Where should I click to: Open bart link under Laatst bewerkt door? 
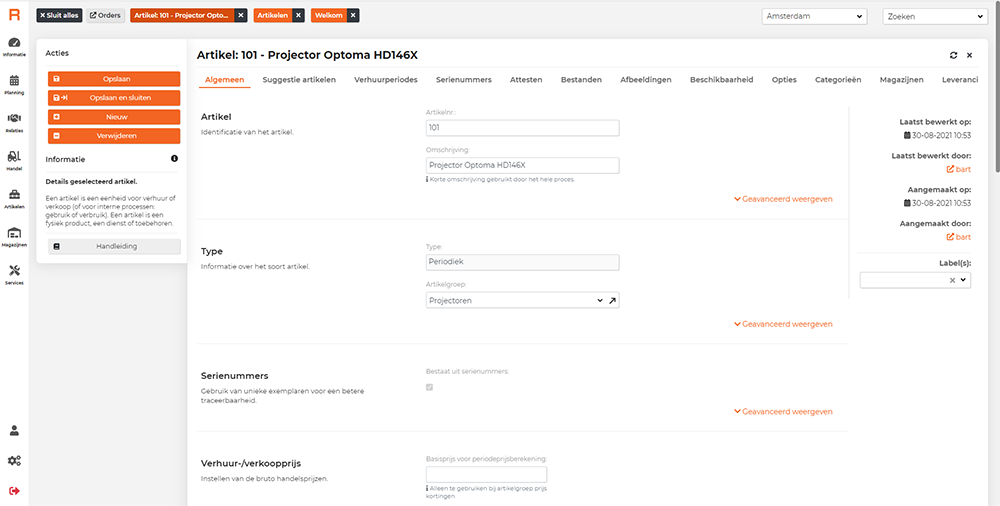pos(959,169)
